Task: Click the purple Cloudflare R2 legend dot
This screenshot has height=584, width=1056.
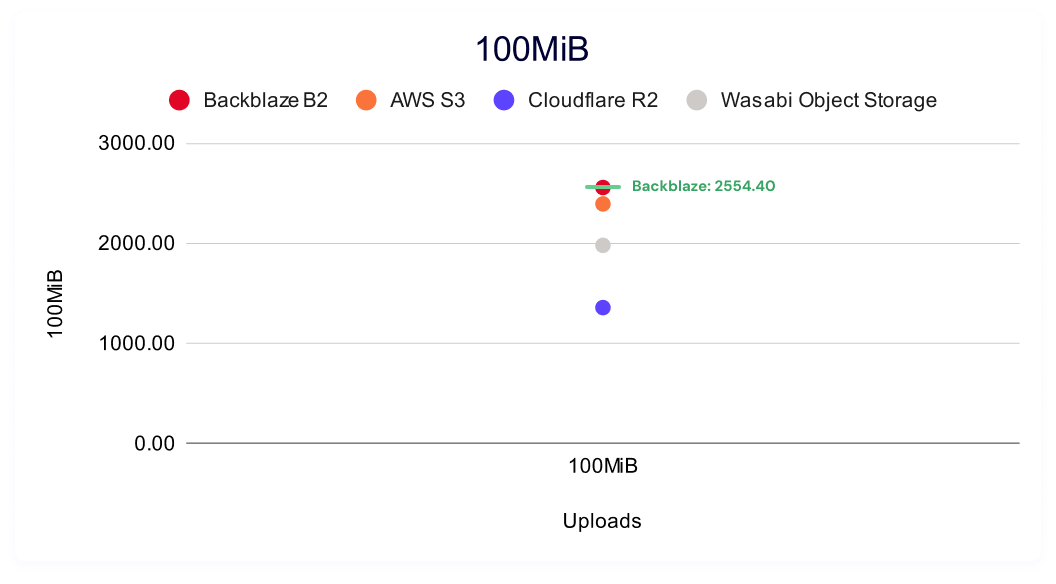Action: click(x=505, y=100)
